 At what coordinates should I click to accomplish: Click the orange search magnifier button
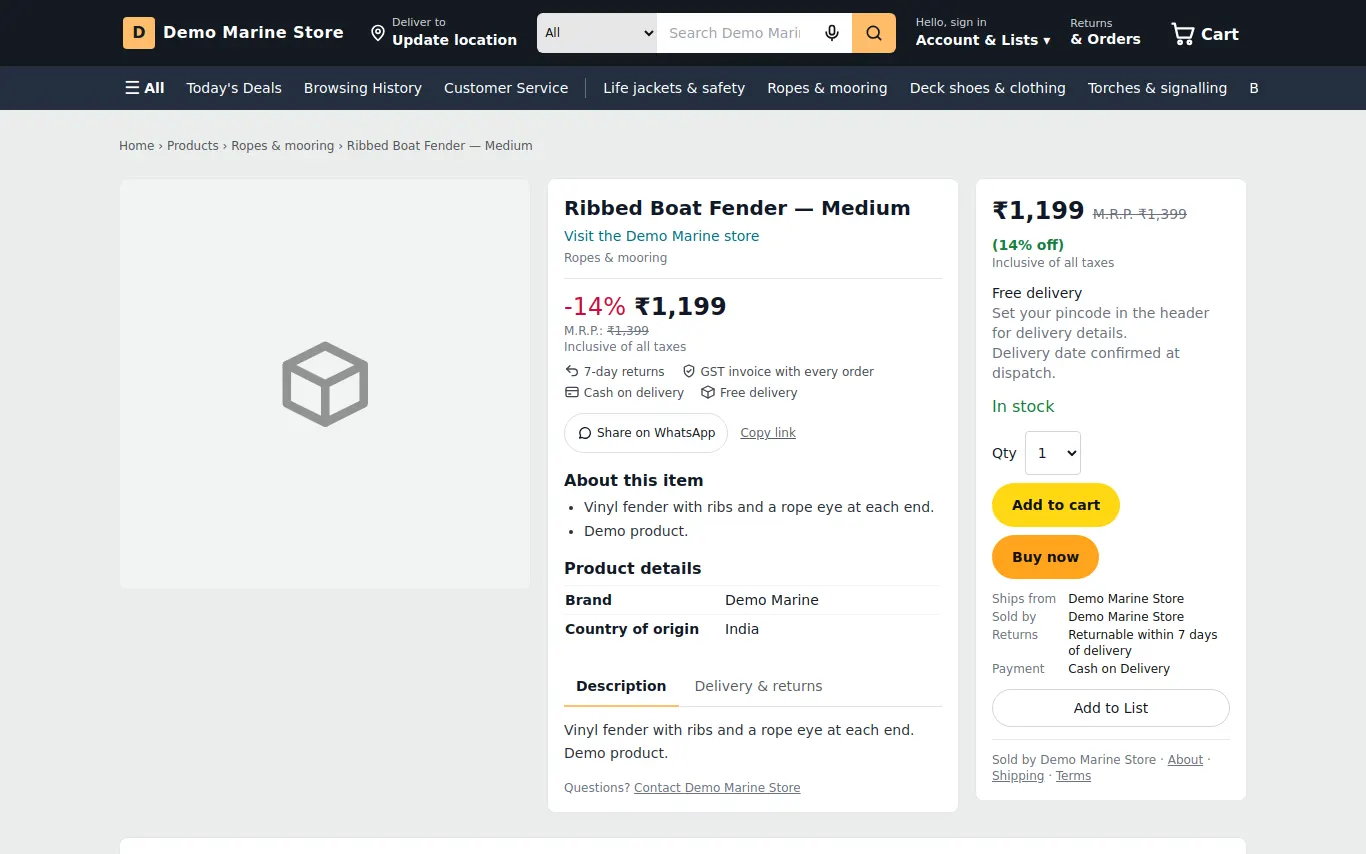click(874, 33)
